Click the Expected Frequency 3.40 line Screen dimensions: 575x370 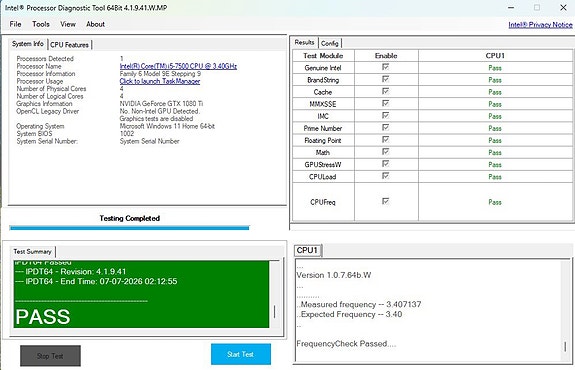click(349, 314)
